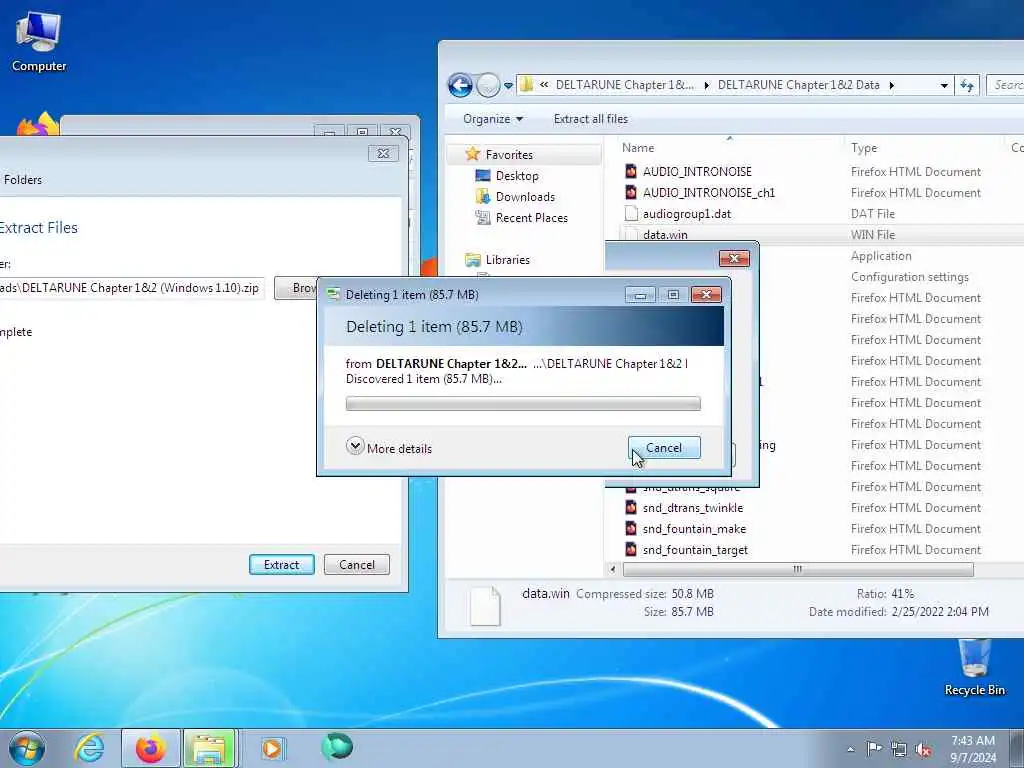Select Libraries in navigation pane

pyautogui.click(x=507, y=259)
